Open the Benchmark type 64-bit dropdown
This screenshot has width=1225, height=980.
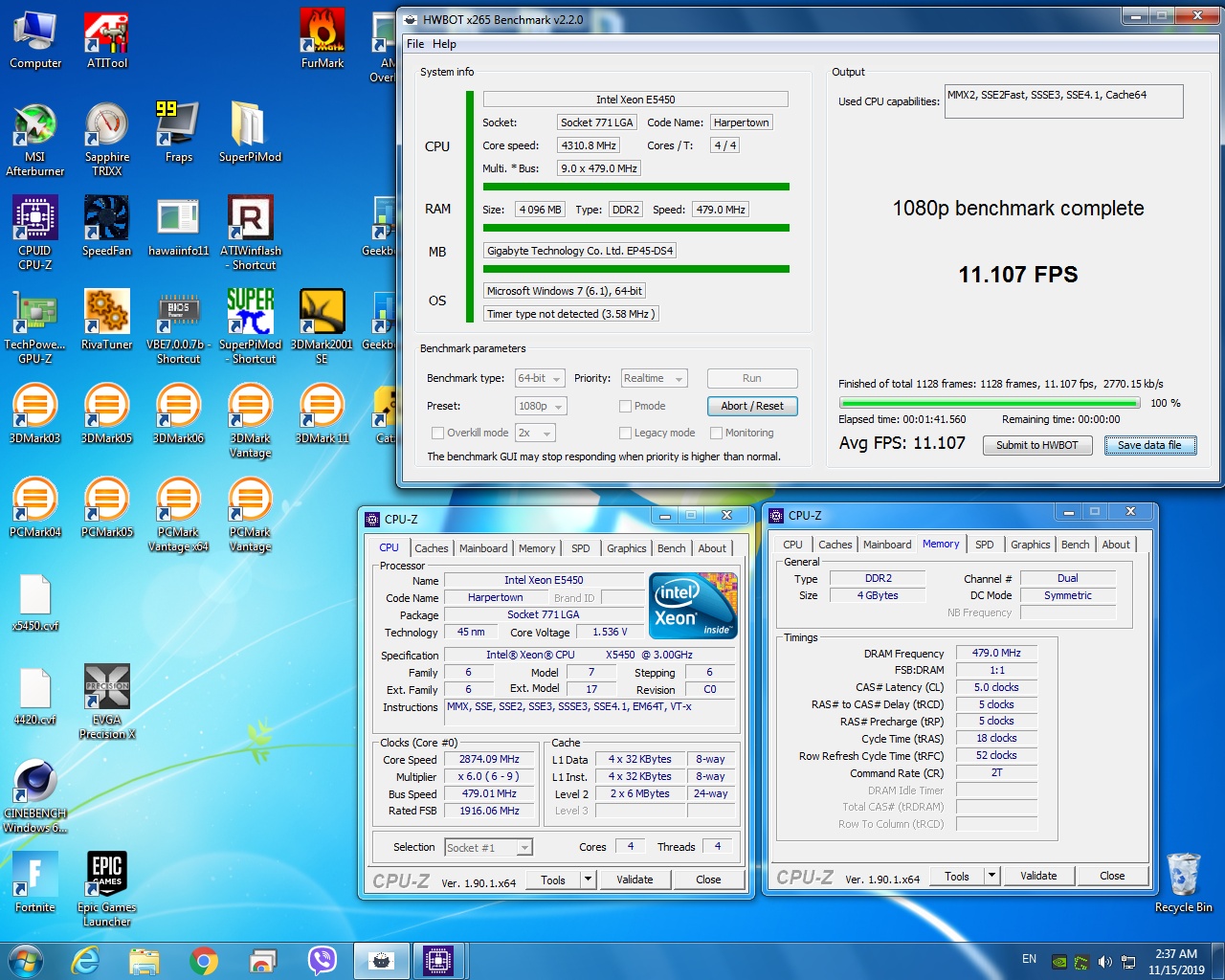tap(540, 378)
